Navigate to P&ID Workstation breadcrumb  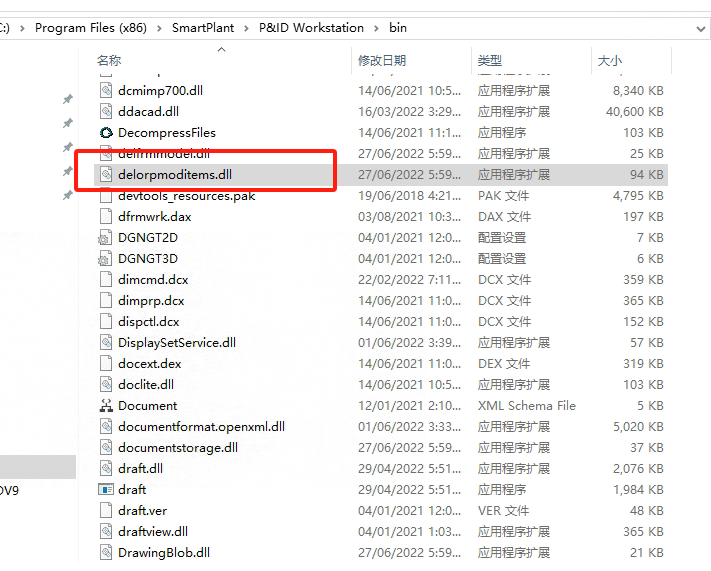[311, 28]
